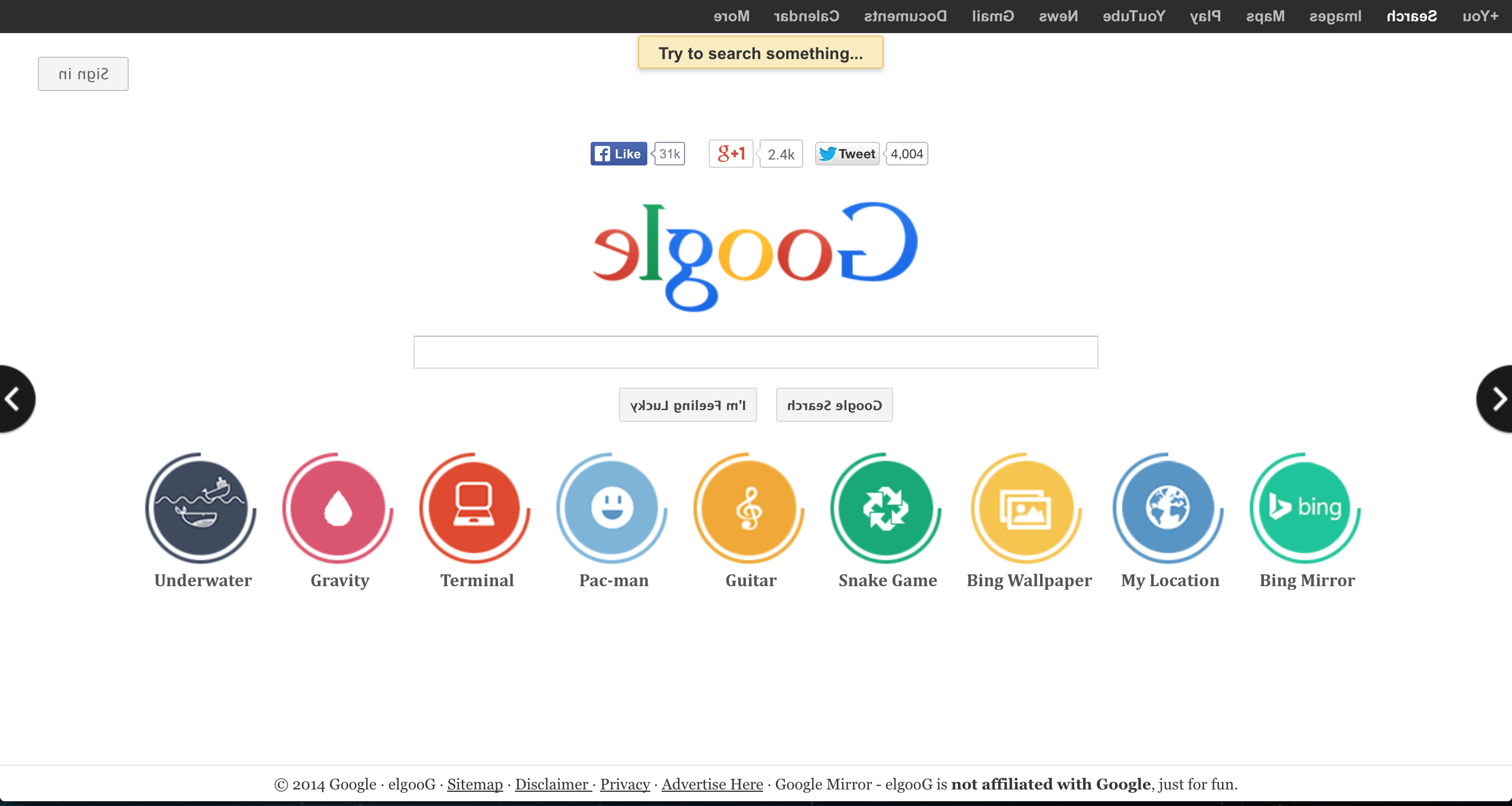Select the Guitar treble clef icon

(x=749, y=508)
